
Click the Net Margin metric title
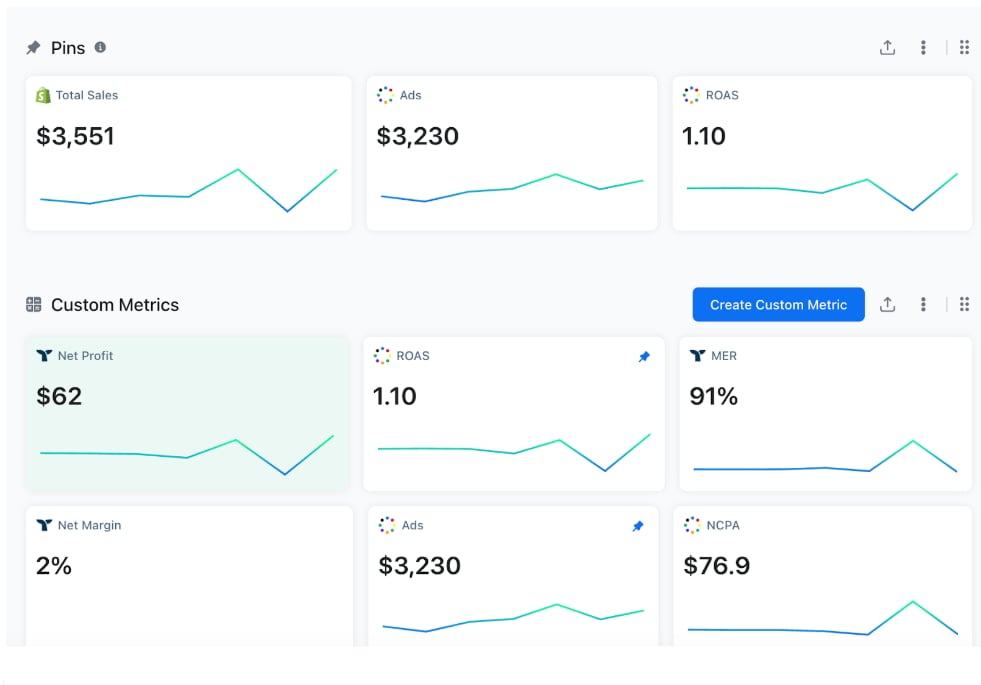point(89,525)
